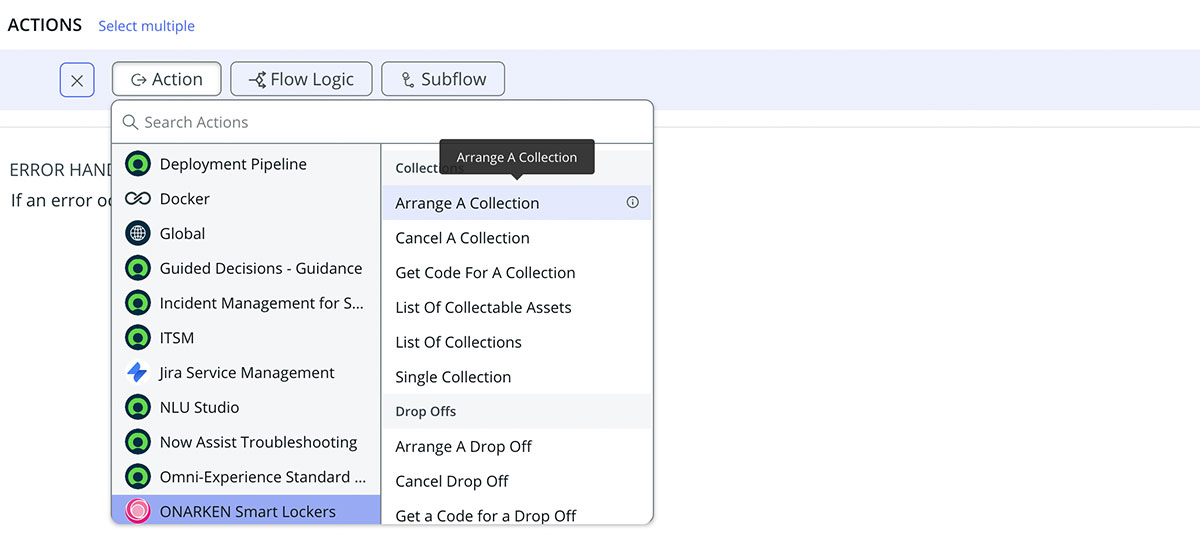Click the Now Assist Troubleshooting label
Viewport: 1200px width, 550px height.
point(258,442)
